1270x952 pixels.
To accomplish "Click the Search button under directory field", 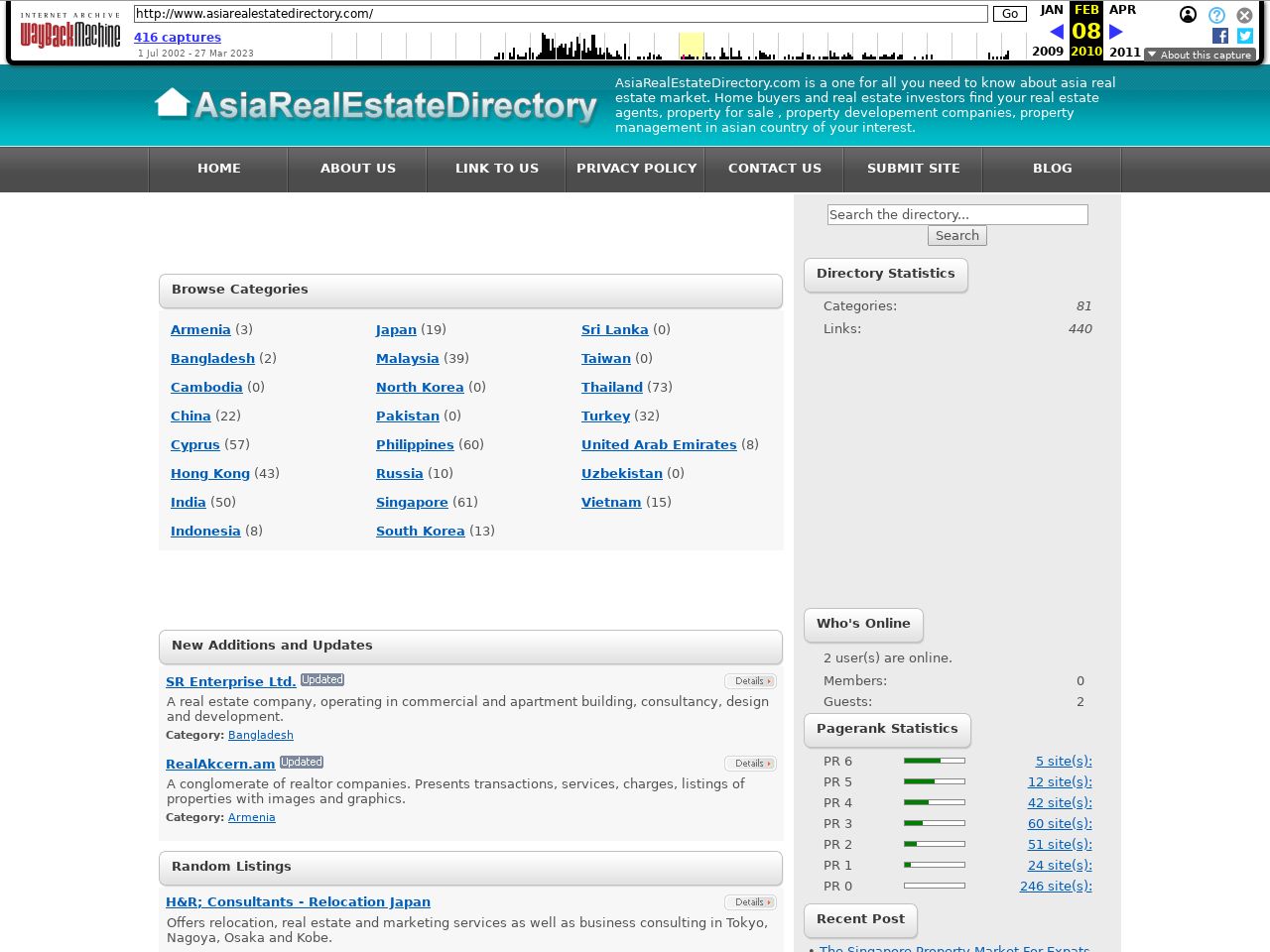I will point(956,236).
